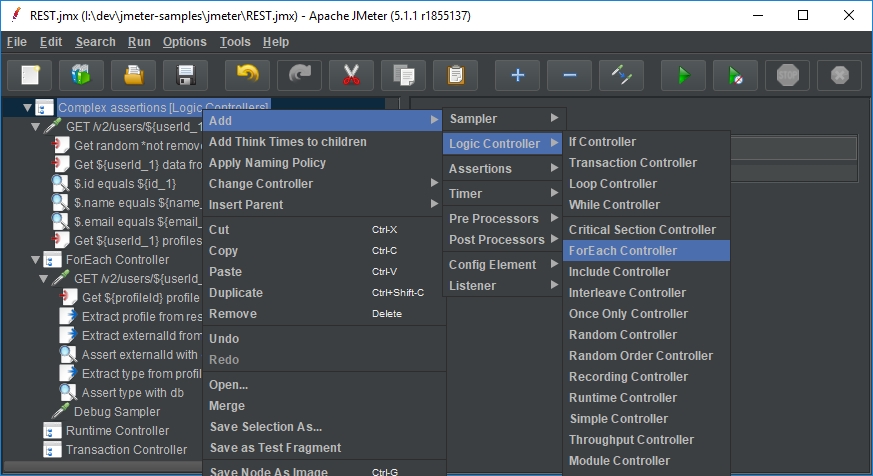The width and height of the screenshot is (873, 476).
Task: Open Listener submenu
Action: [504, 286]
